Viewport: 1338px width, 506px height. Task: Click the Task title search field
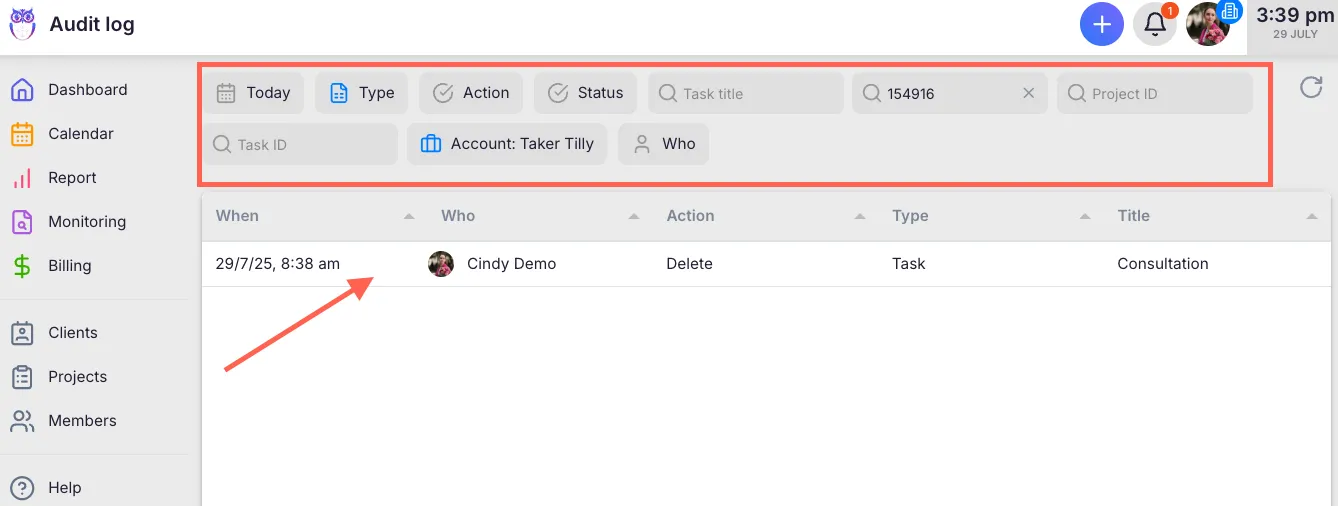point(747,93)
